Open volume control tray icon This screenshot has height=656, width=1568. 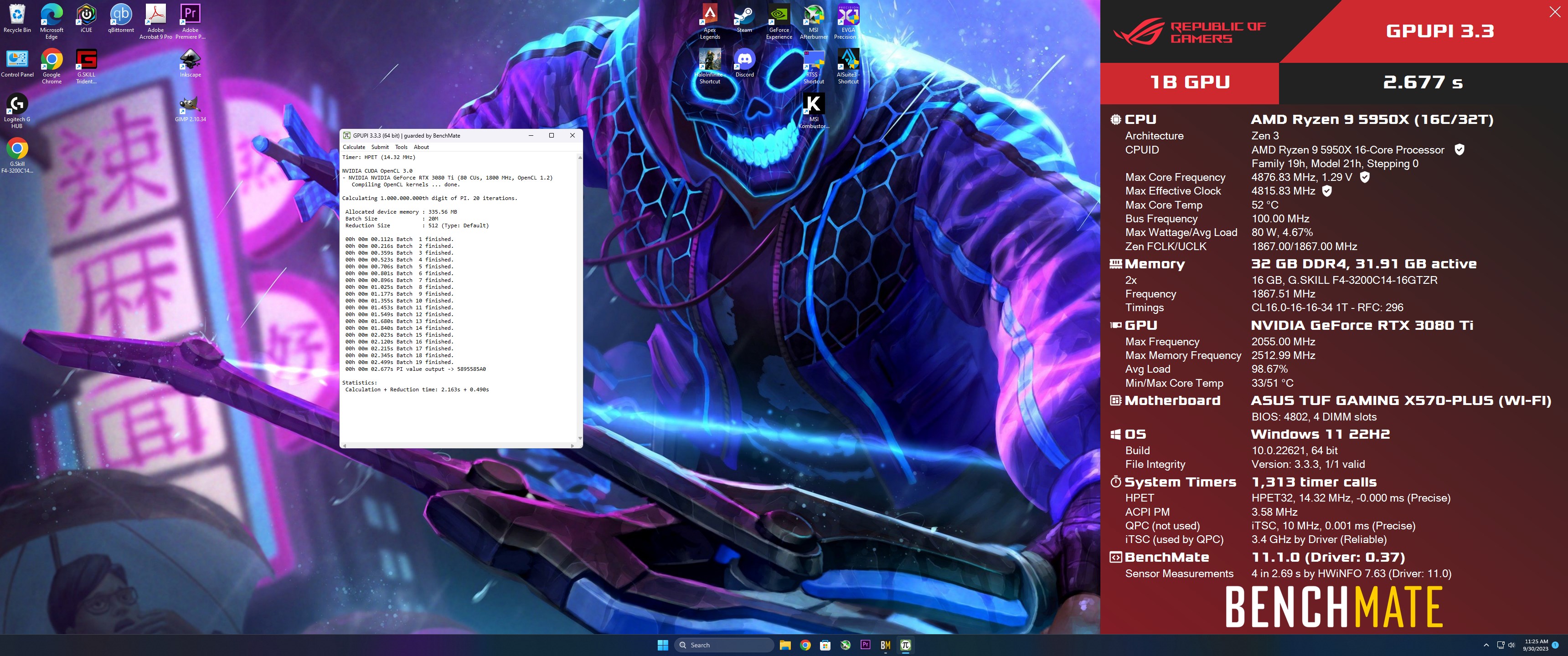click(x=1511, y=645)
